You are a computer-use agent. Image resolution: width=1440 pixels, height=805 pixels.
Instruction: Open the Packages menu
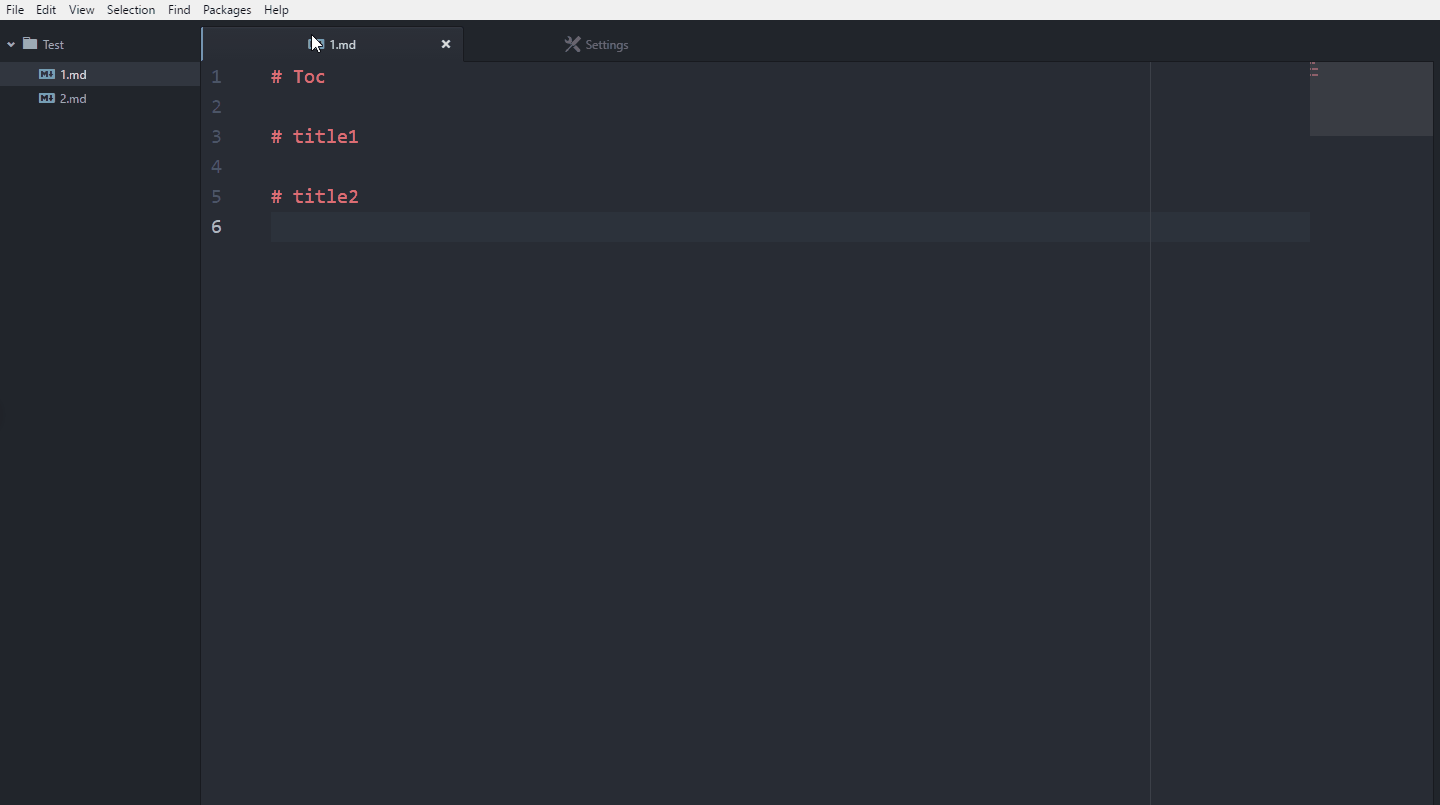(x=227, y=10)
